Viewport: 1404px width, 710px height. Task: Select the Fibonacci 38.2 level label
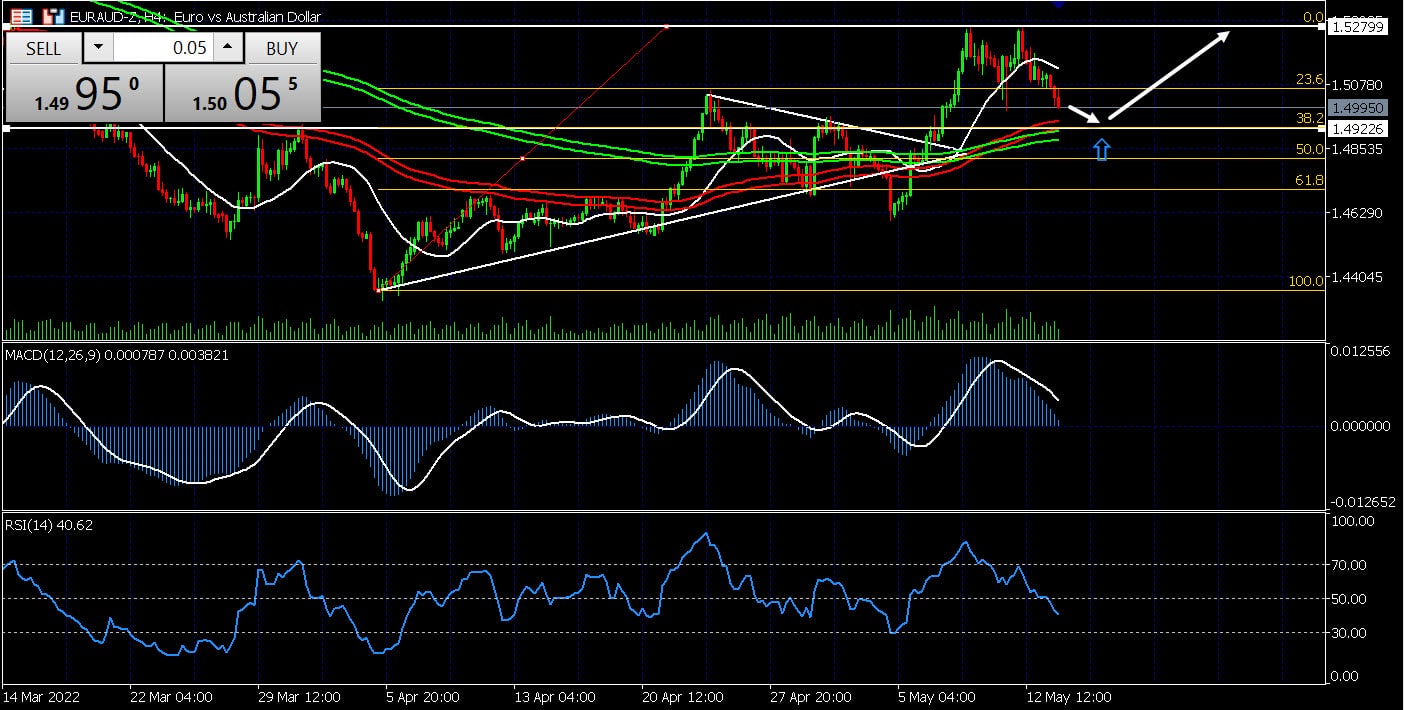coord(1310,118)
